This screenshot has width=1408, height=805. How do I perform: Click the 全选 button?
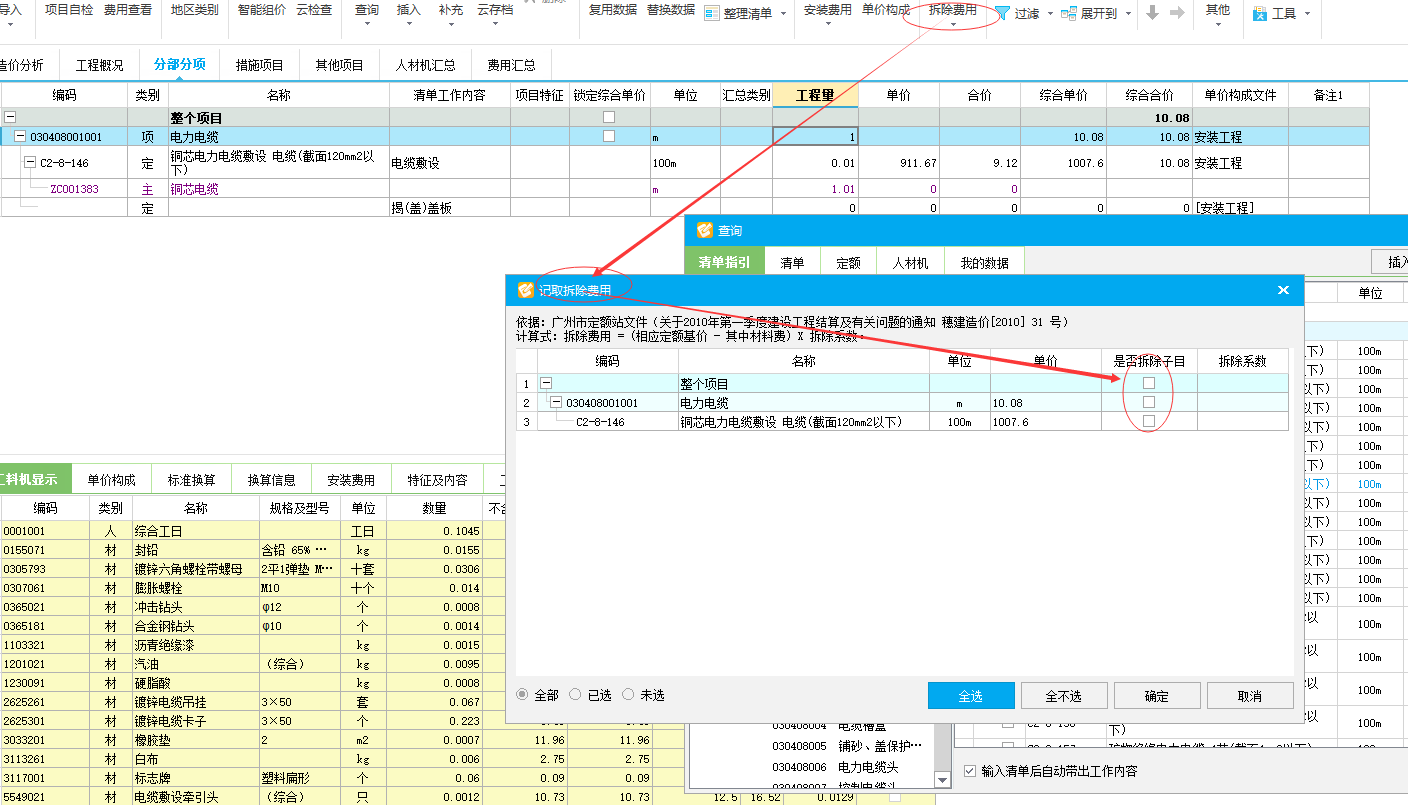tap(971, 696)
